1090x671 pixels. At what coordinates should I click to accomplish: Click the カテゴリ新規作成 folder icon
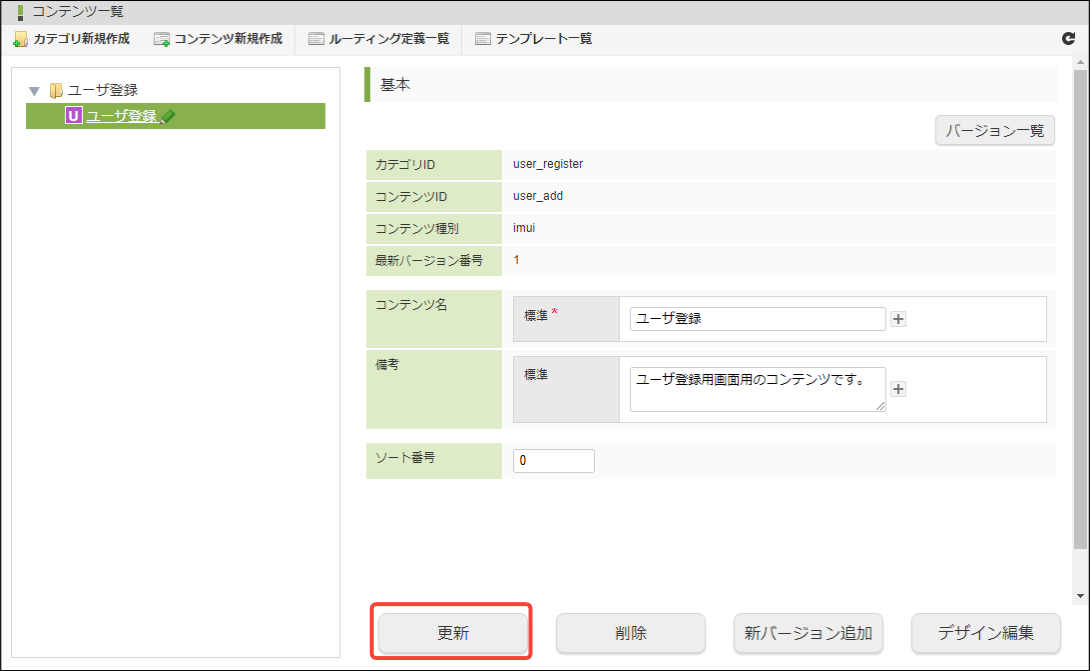pos(20,39)
